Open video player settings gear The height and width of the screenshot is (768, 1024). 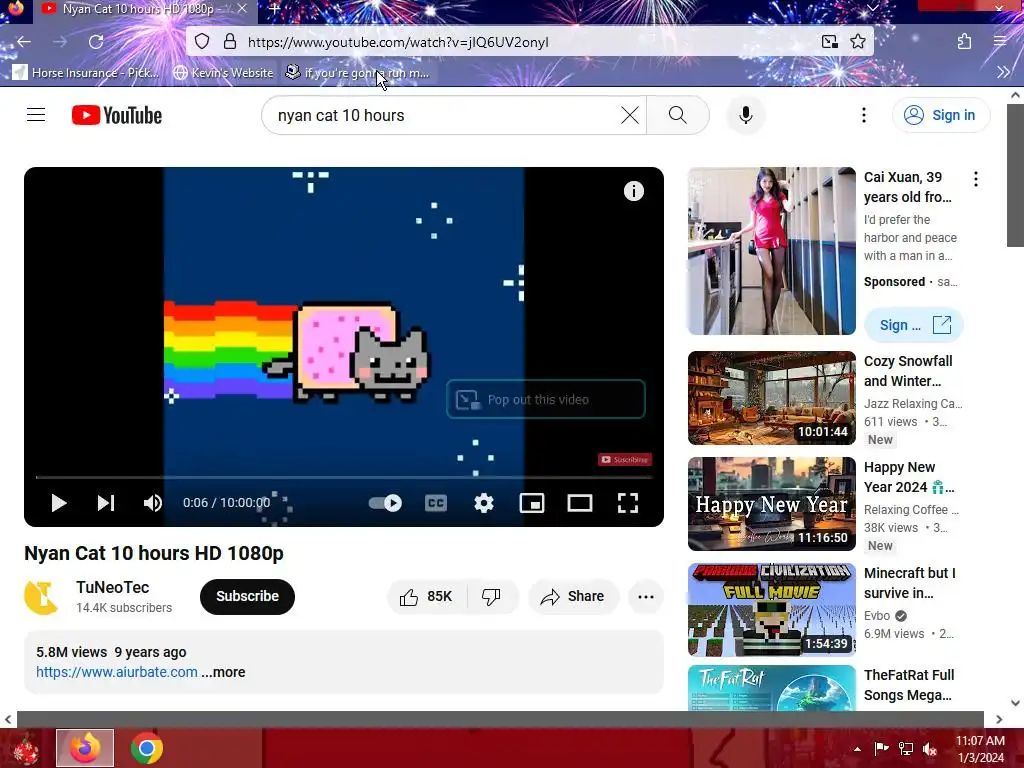[483, 503]
